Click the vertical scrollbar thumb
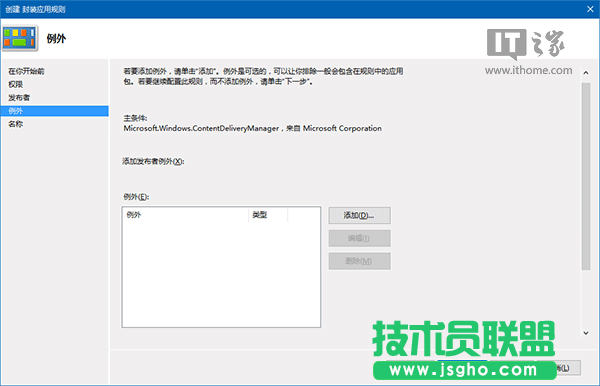Viewport: 600px width, 386px height. click(585, 176)
